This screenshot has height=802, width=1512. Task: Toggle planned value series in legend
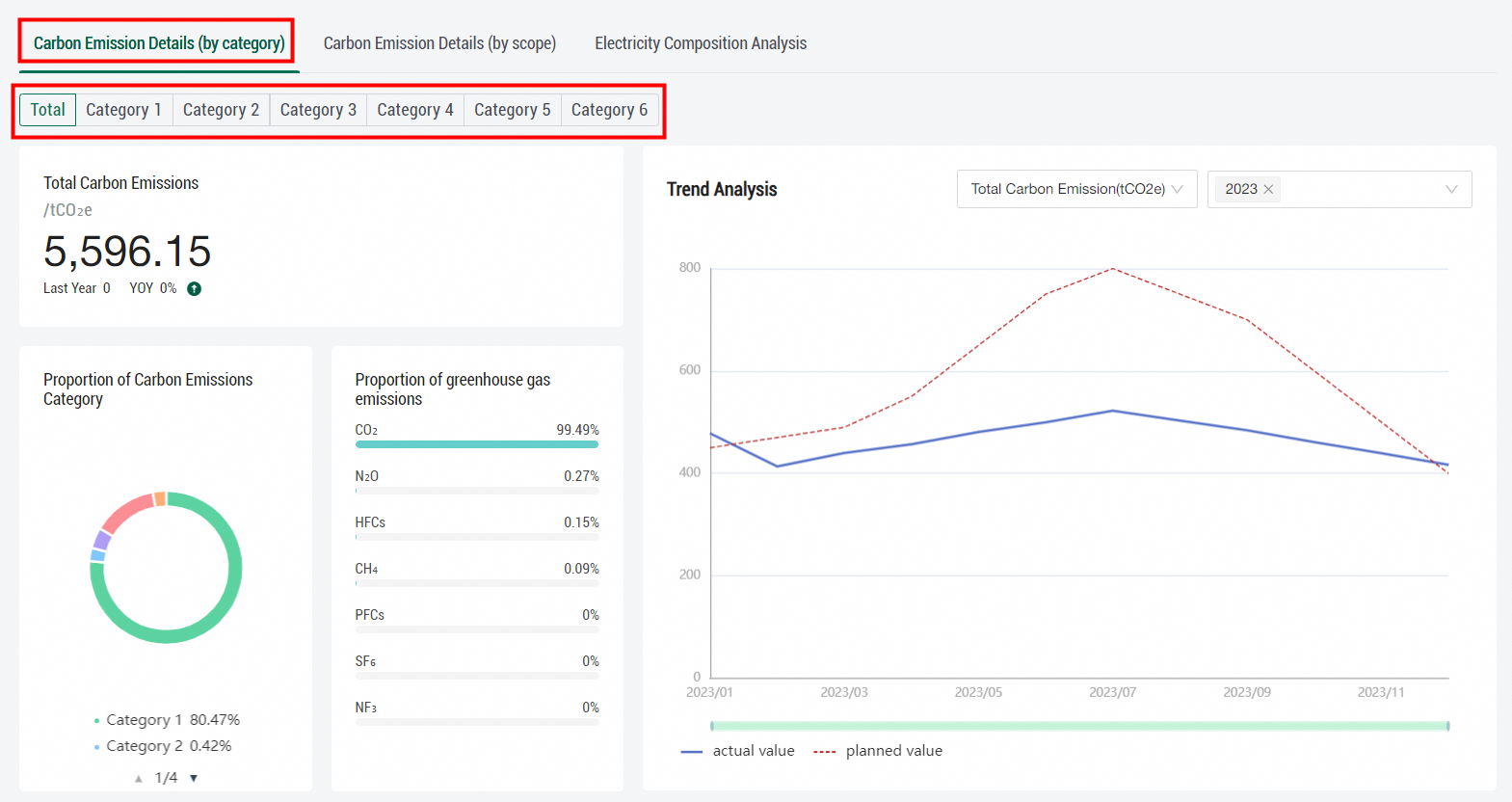pos(878,751)
